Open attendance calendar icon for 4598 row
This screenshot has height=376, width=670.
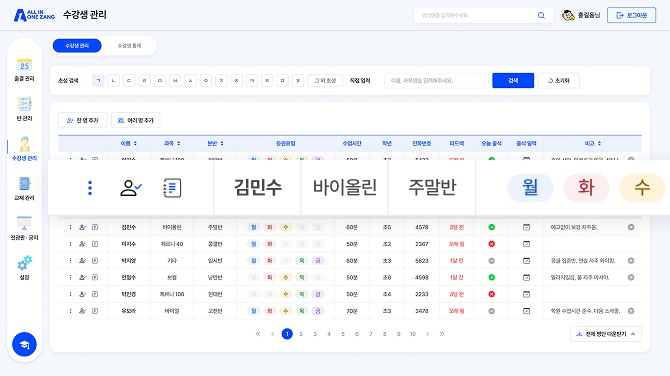[x=526, y=277]
